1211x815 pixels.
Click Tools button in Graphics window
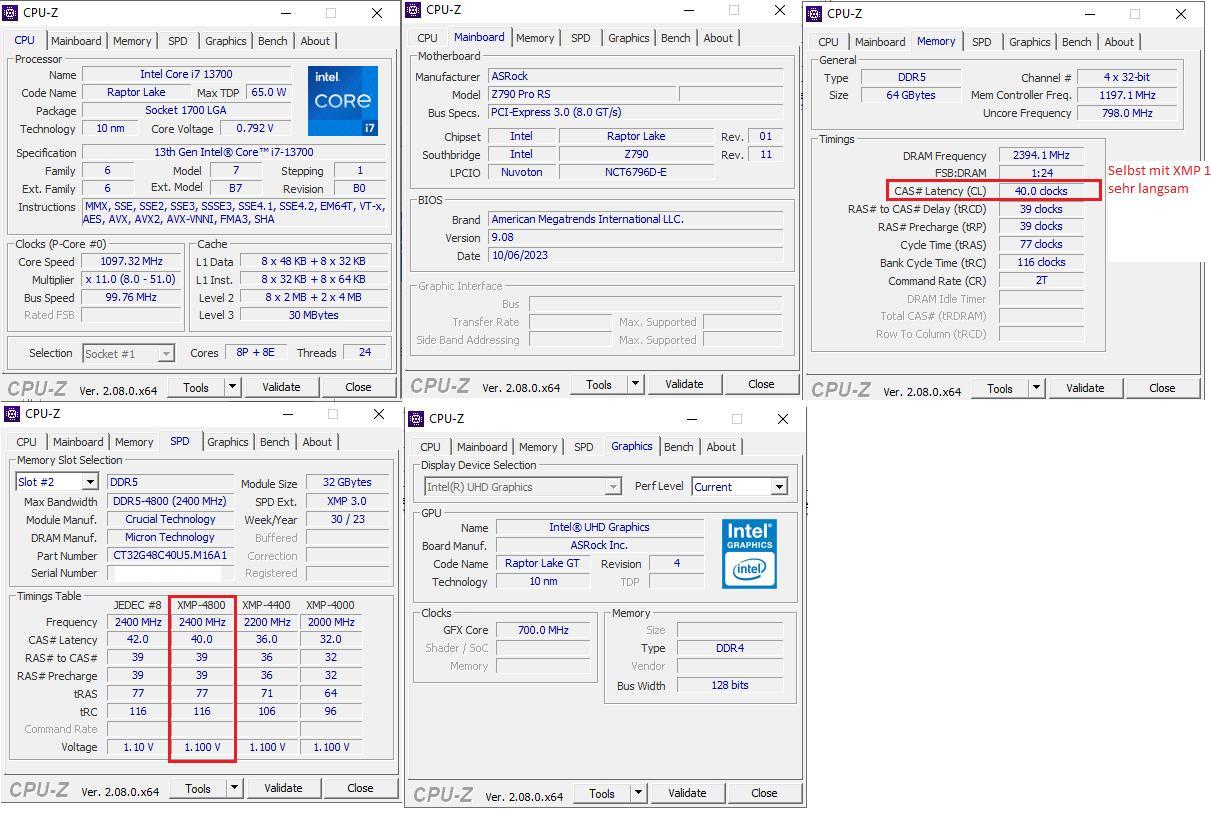click(602, 793)
